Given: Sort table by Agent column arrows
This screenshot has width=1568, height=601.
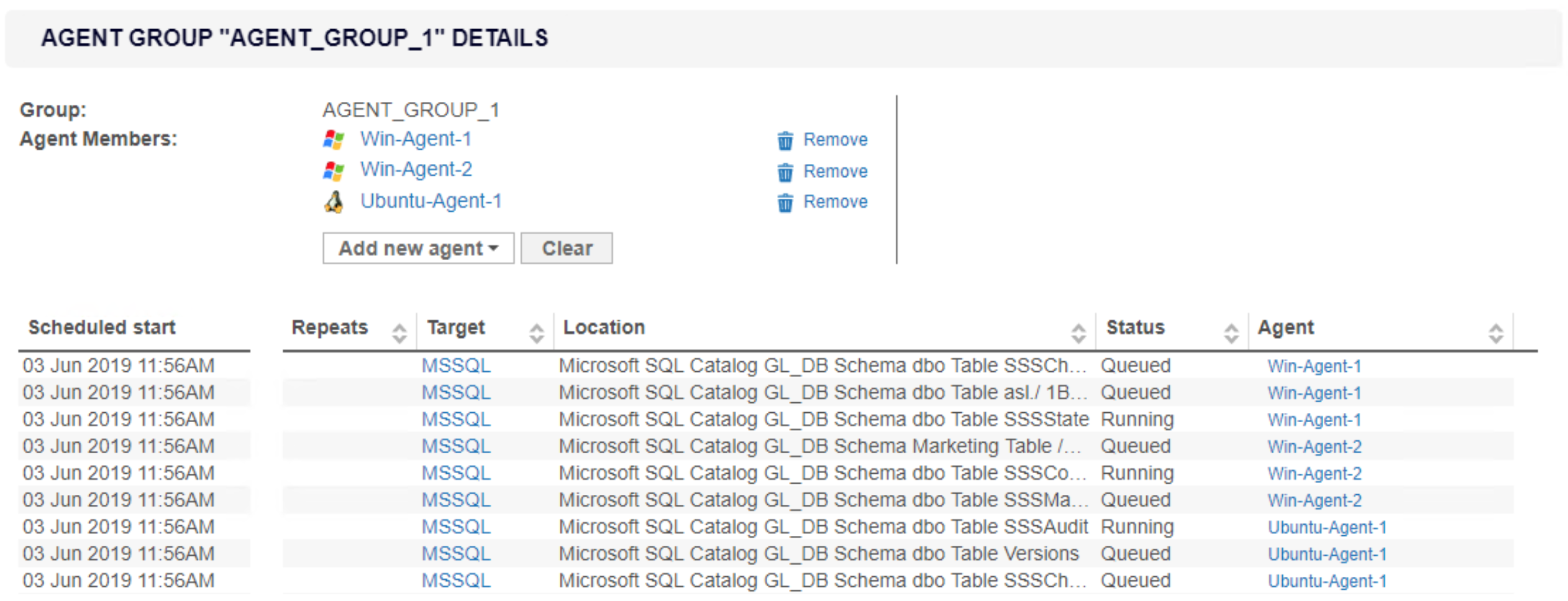Looking at the screenshot, I should pos(1495,333).
